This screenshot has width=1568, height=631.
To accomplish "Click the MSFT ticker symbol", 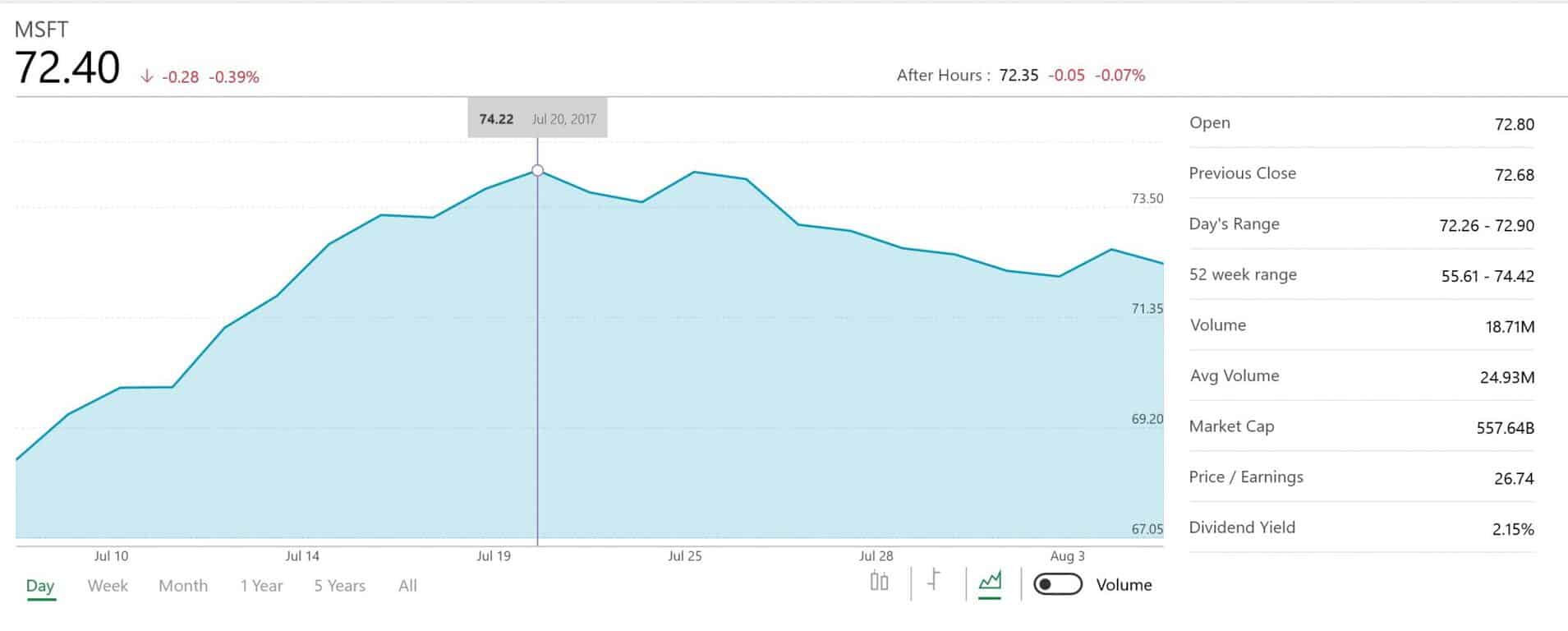I will pos(41,30).
